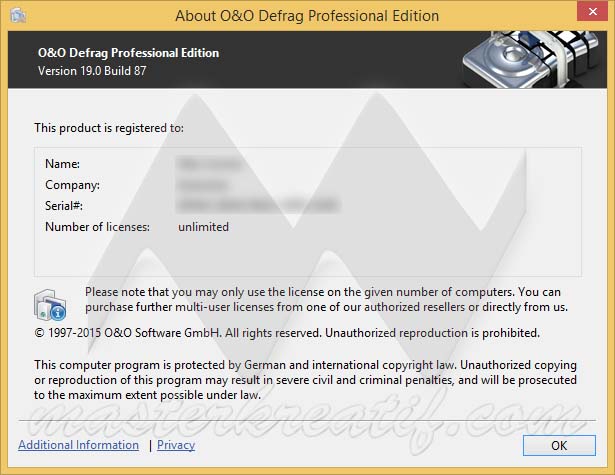Screen dimensions: 615x475
Task: Click the 'Number of licenses:' label
Action: (x=97, y=227)
